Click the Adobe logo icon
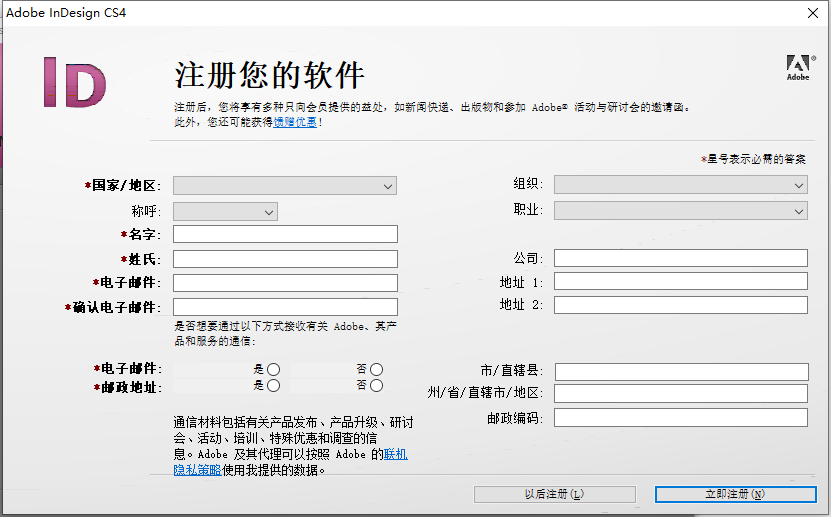This screenshot has width=831, height=517. (x=799, y=68)
